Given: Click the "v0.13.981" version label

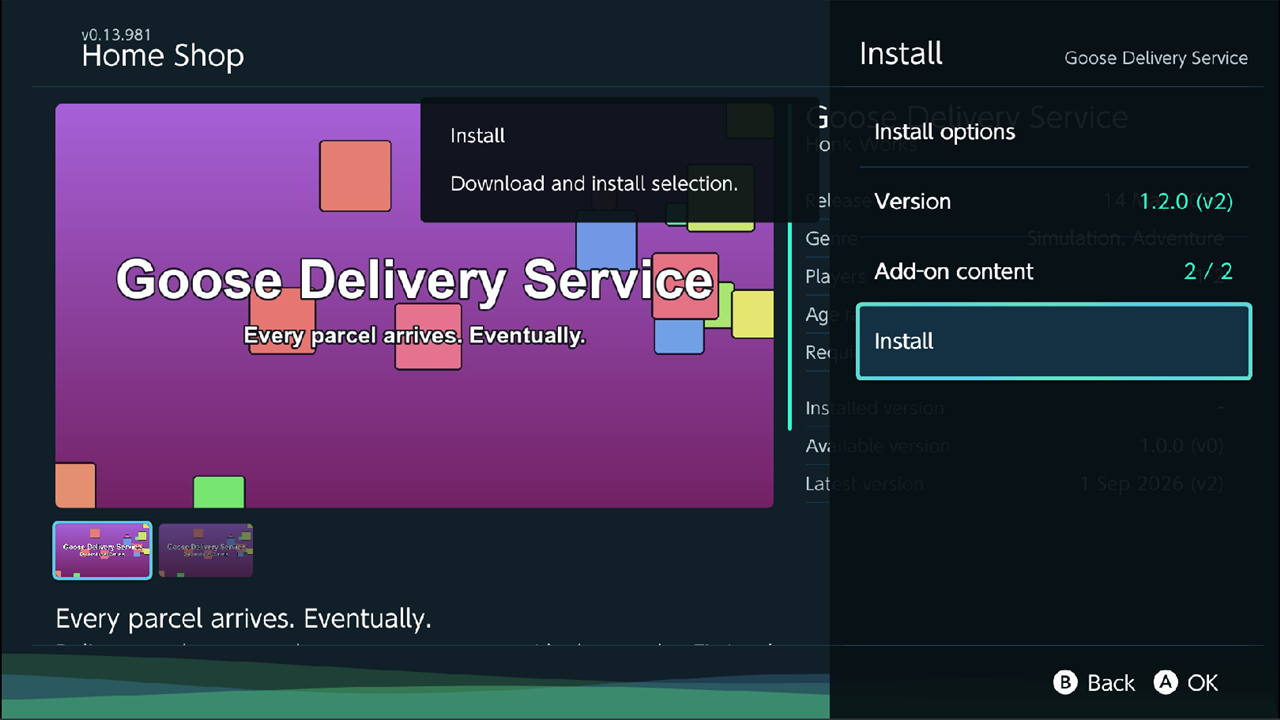Looking at the screenshot, I should [x=119, y=35].
